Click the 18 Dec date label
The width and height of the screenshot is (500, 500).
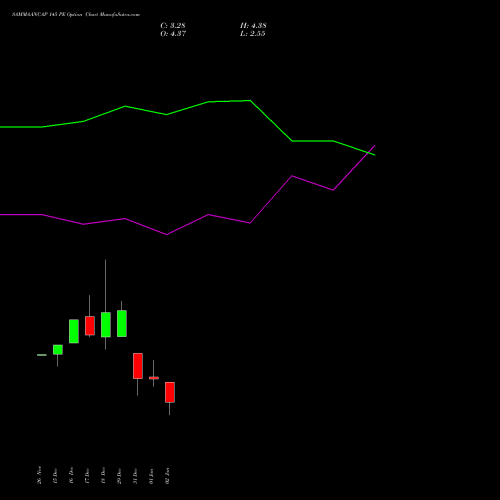[x=103, y=476]
